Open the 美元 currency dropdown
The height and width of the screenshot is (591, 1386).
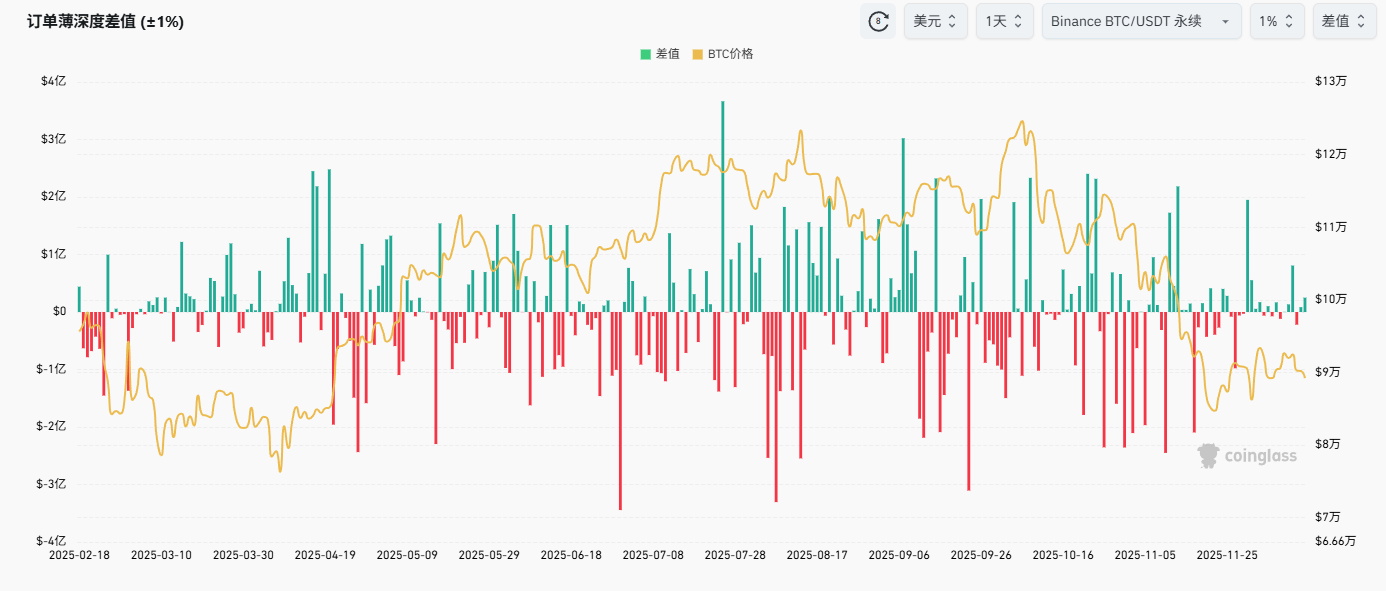click(936, 21)
